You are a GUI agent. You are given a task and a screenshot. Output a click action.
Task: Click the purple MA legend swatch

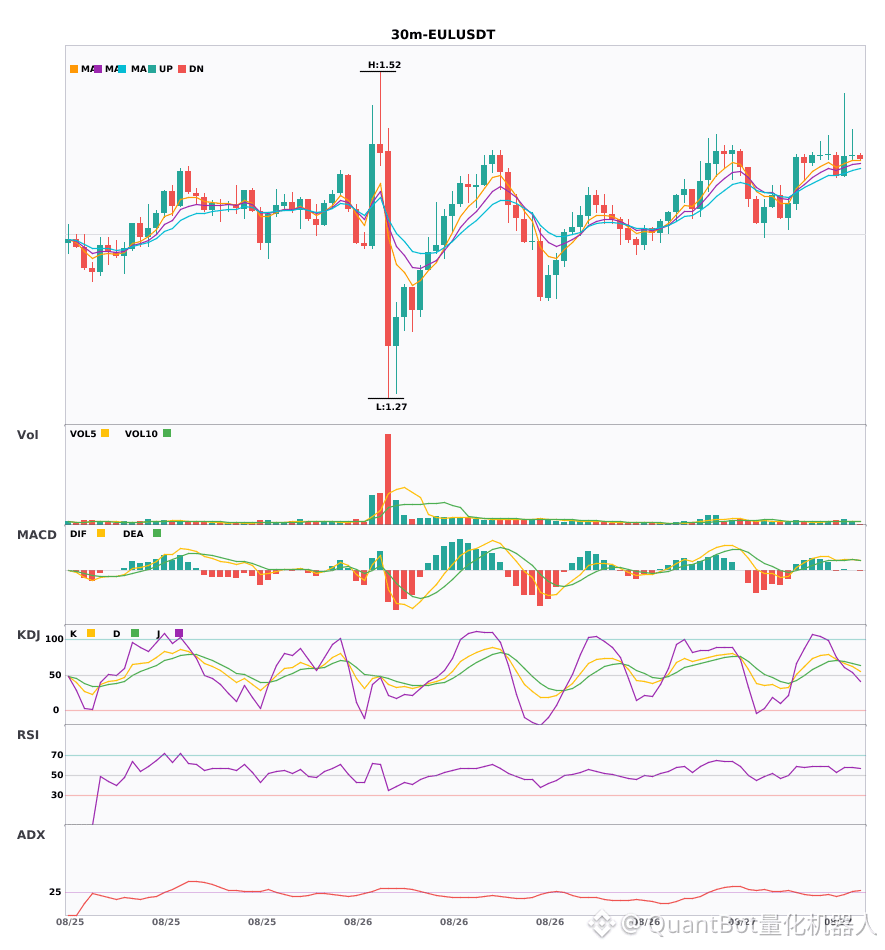point(98,69)
